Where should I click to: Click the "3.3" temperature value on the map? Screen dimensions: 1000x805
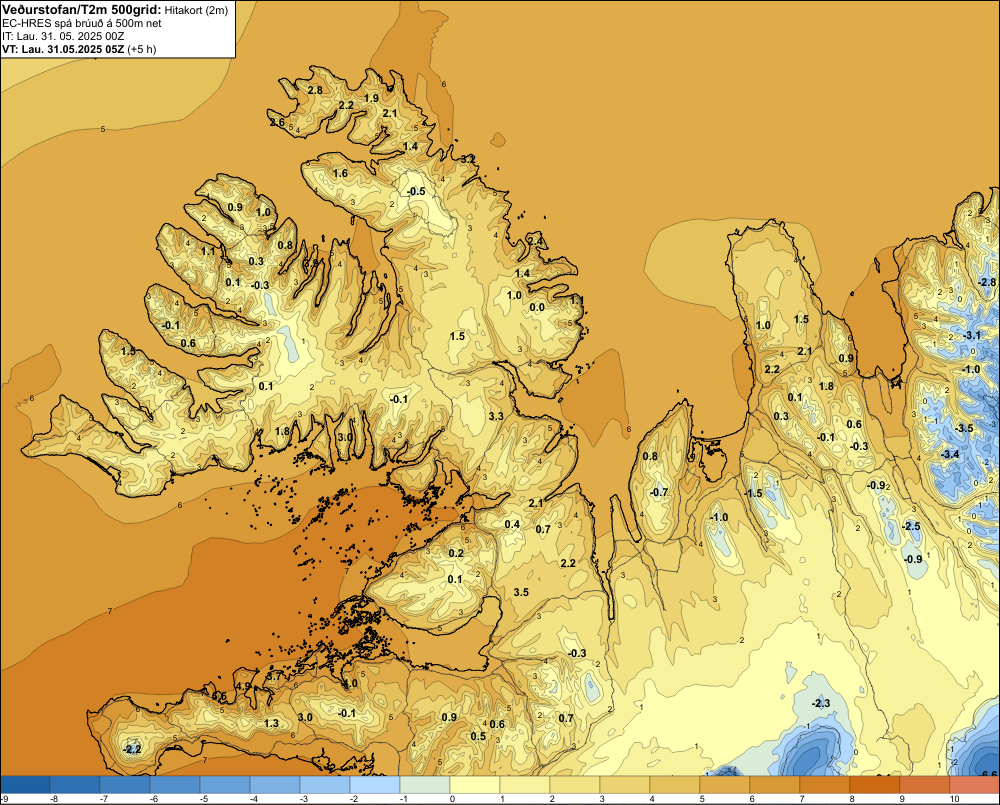(x=496, y=417)
